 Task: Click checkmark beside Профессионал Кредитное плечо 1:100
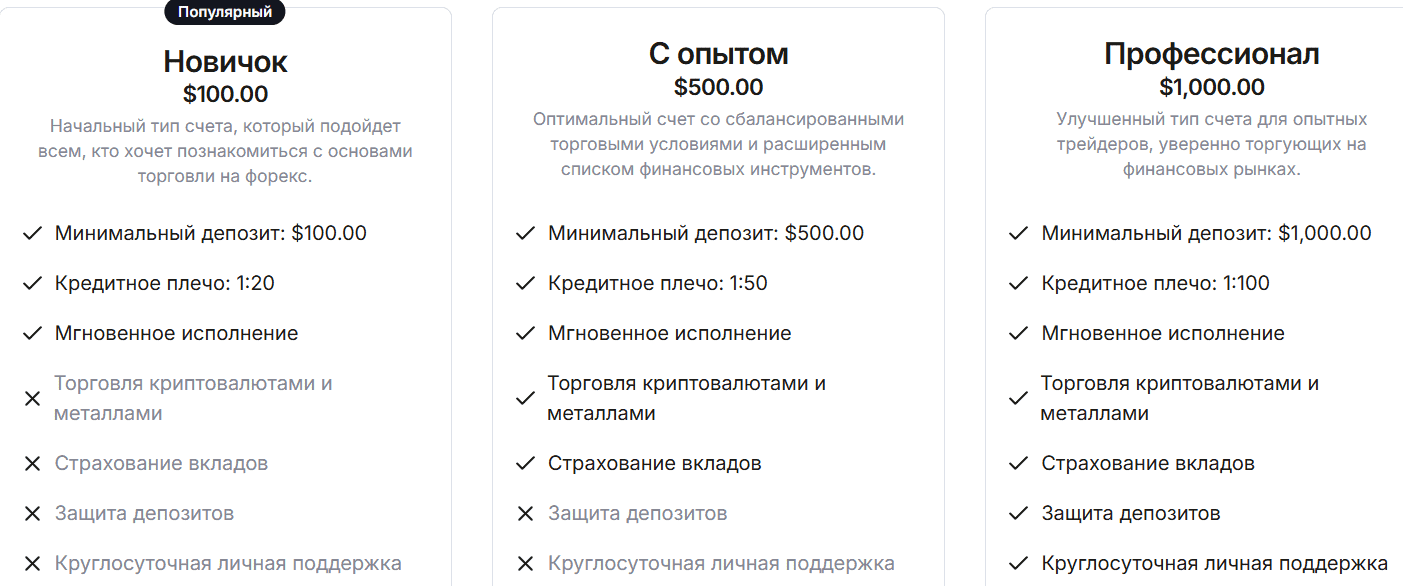[x=1018, y=283]
